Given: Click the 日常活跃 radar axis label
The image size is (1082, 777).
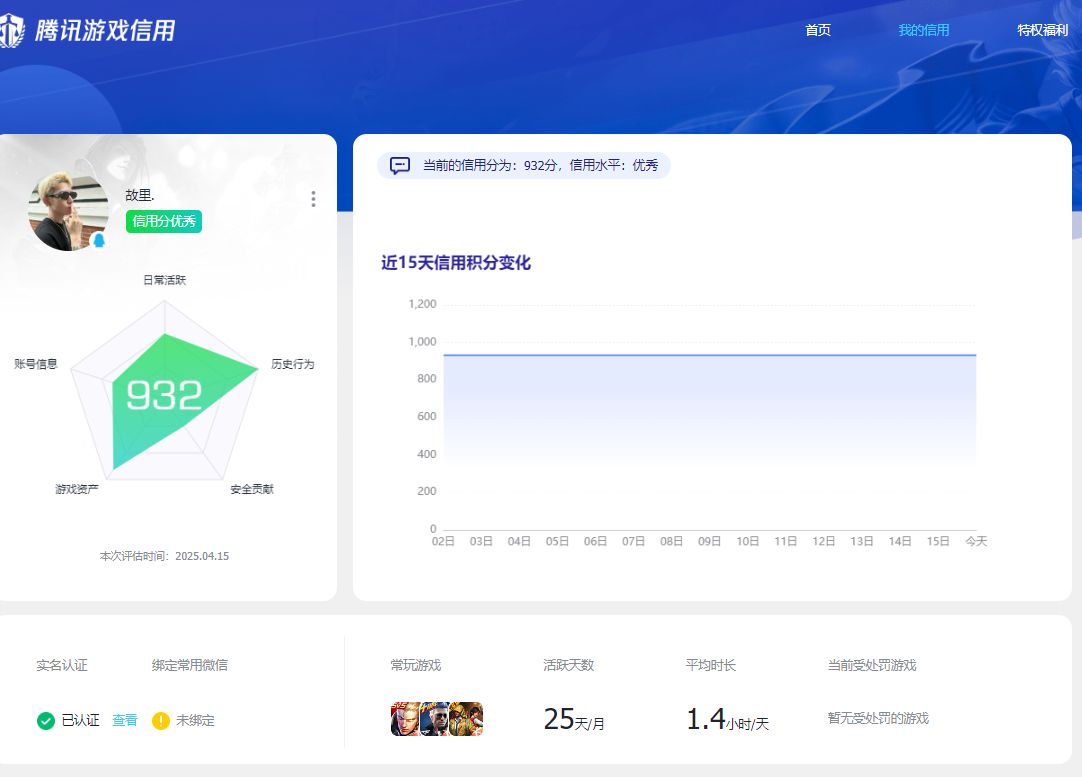Looking at the screenshot, I should (x=164, y=279).
